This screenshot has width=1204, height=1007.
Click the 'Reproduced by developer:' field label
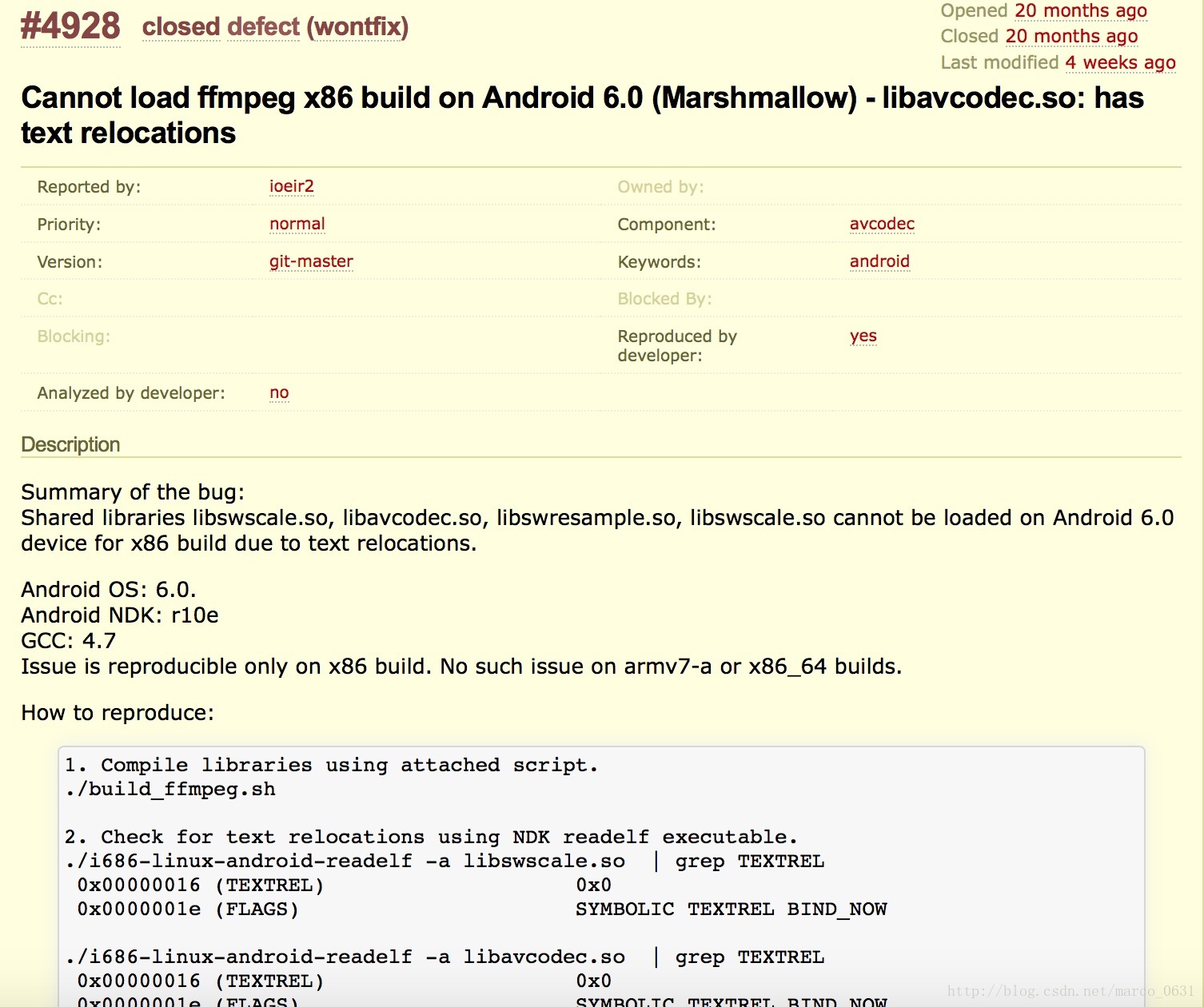coord(677,346)
